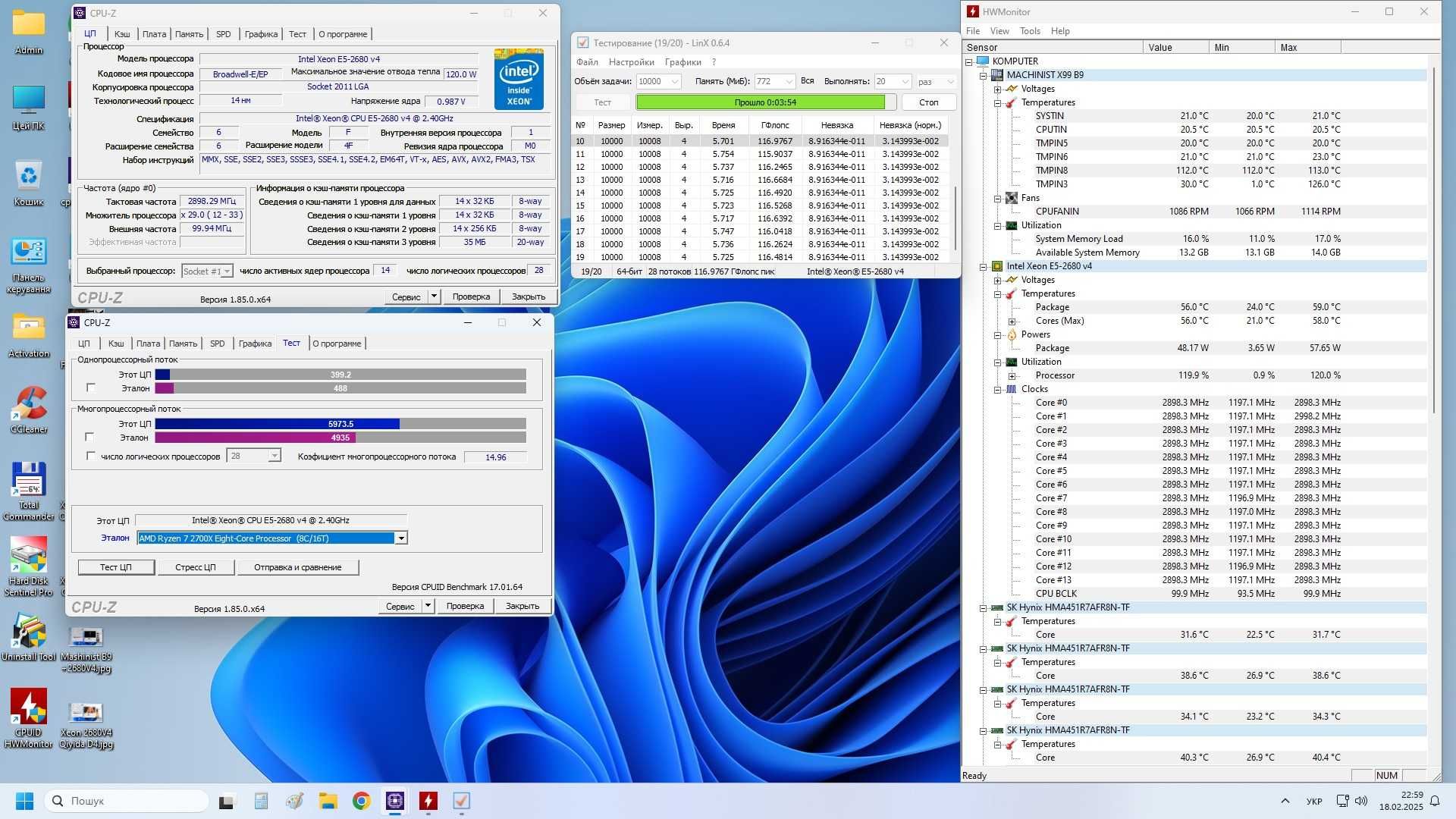
Task: Click the Этот ЦП multi-thread blue bar
Action: (x=277, y=424)
